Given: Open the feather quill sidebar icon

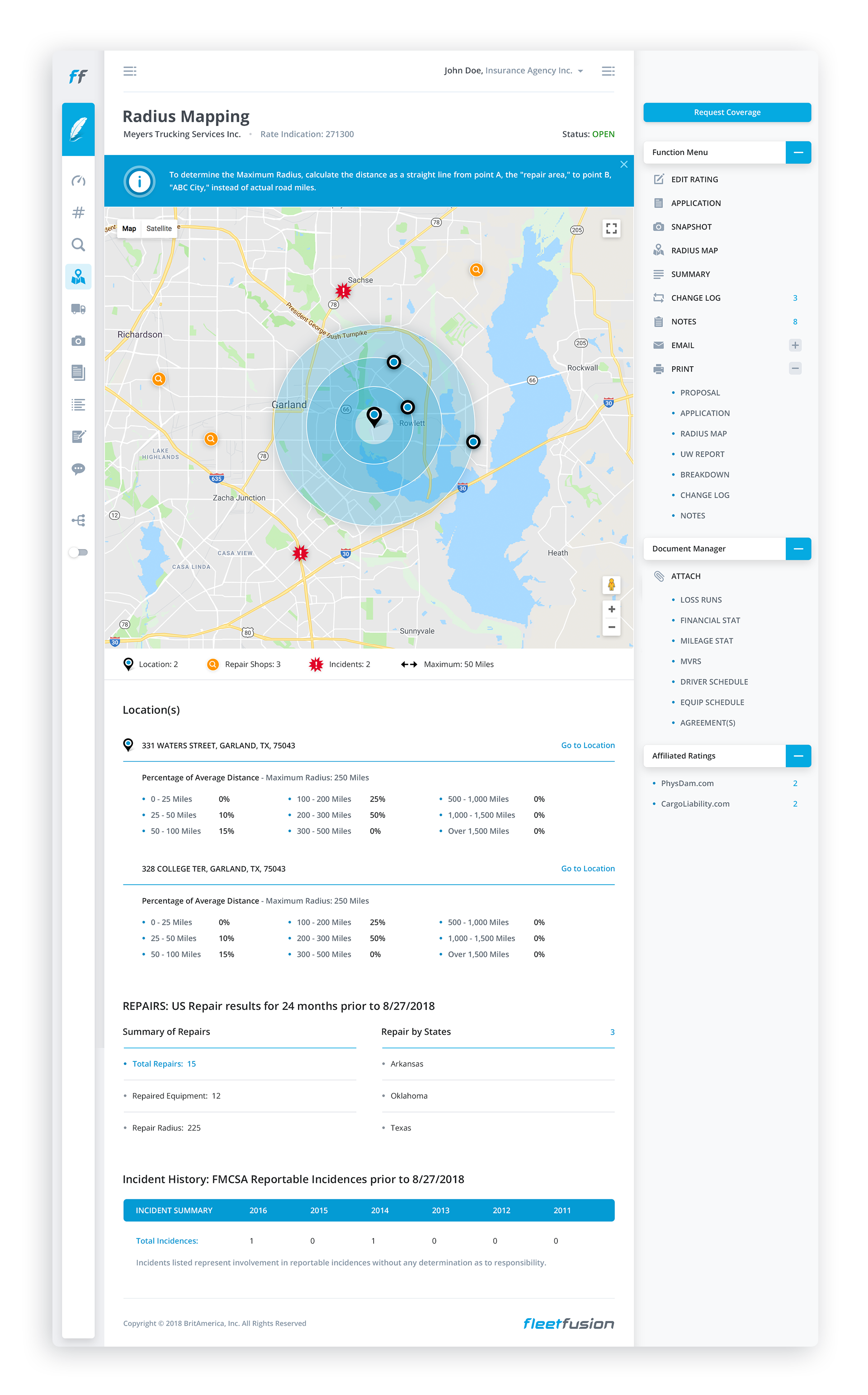Looking at the screenshot, I should click(x=78, y=129).
